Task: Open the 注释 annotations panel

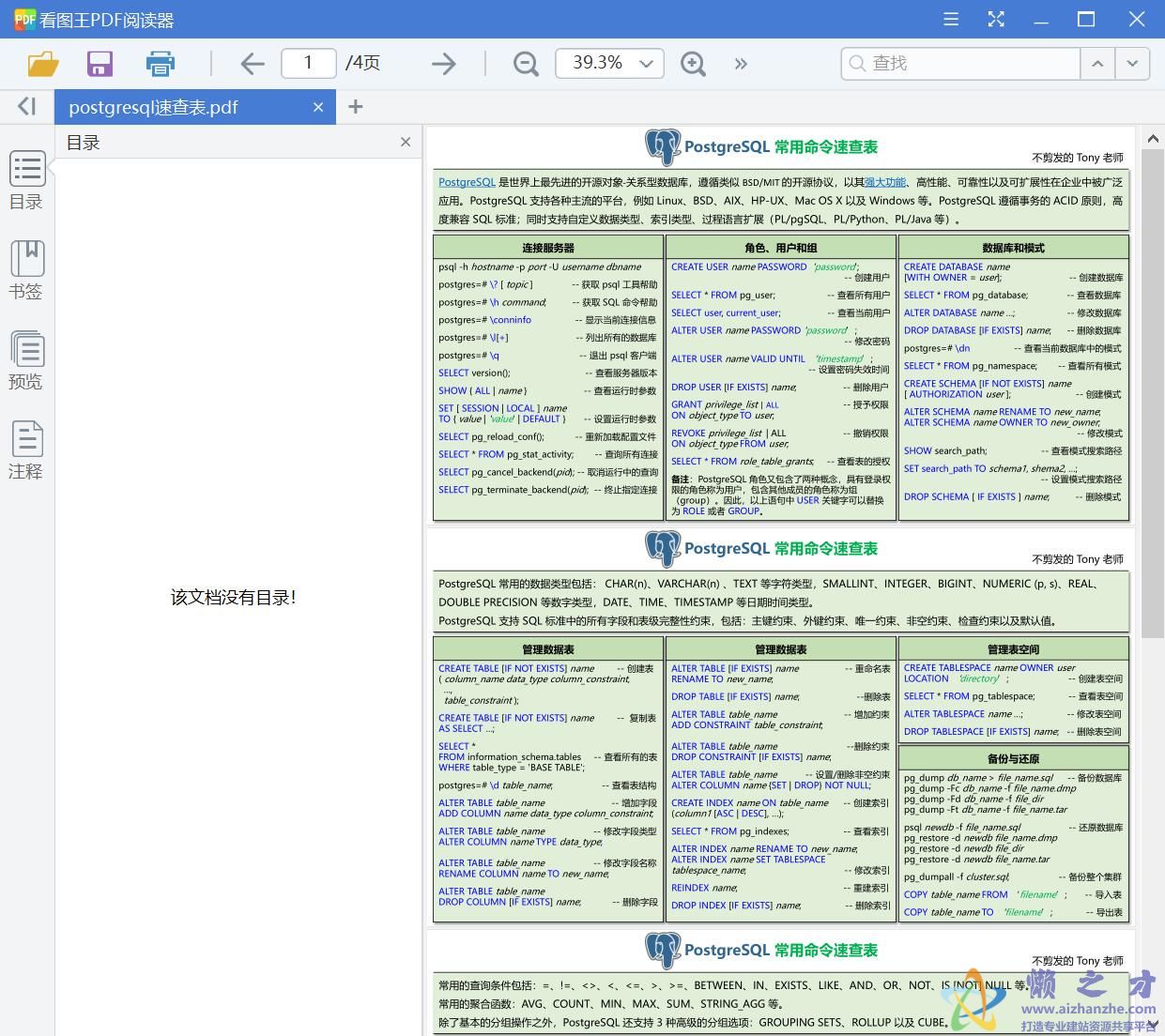Action: coord(26,450)
